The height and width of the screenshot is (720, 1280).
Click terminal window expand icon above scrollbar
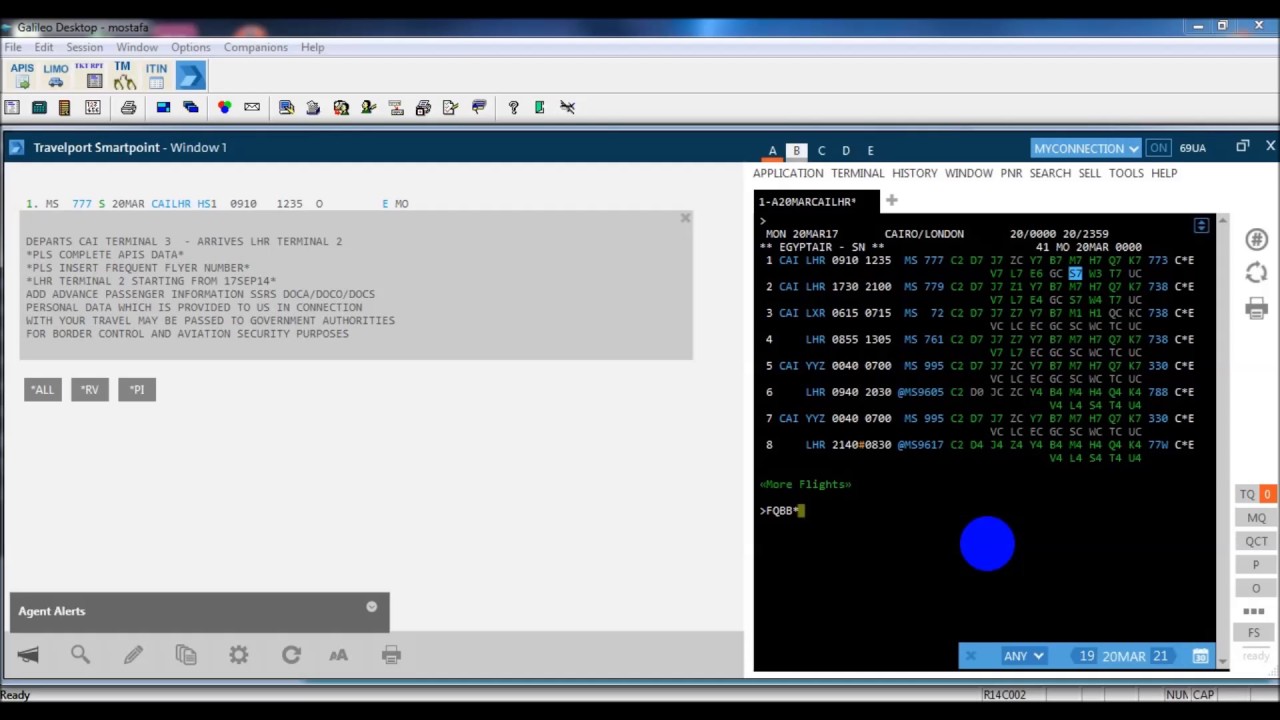point(1201,226)
